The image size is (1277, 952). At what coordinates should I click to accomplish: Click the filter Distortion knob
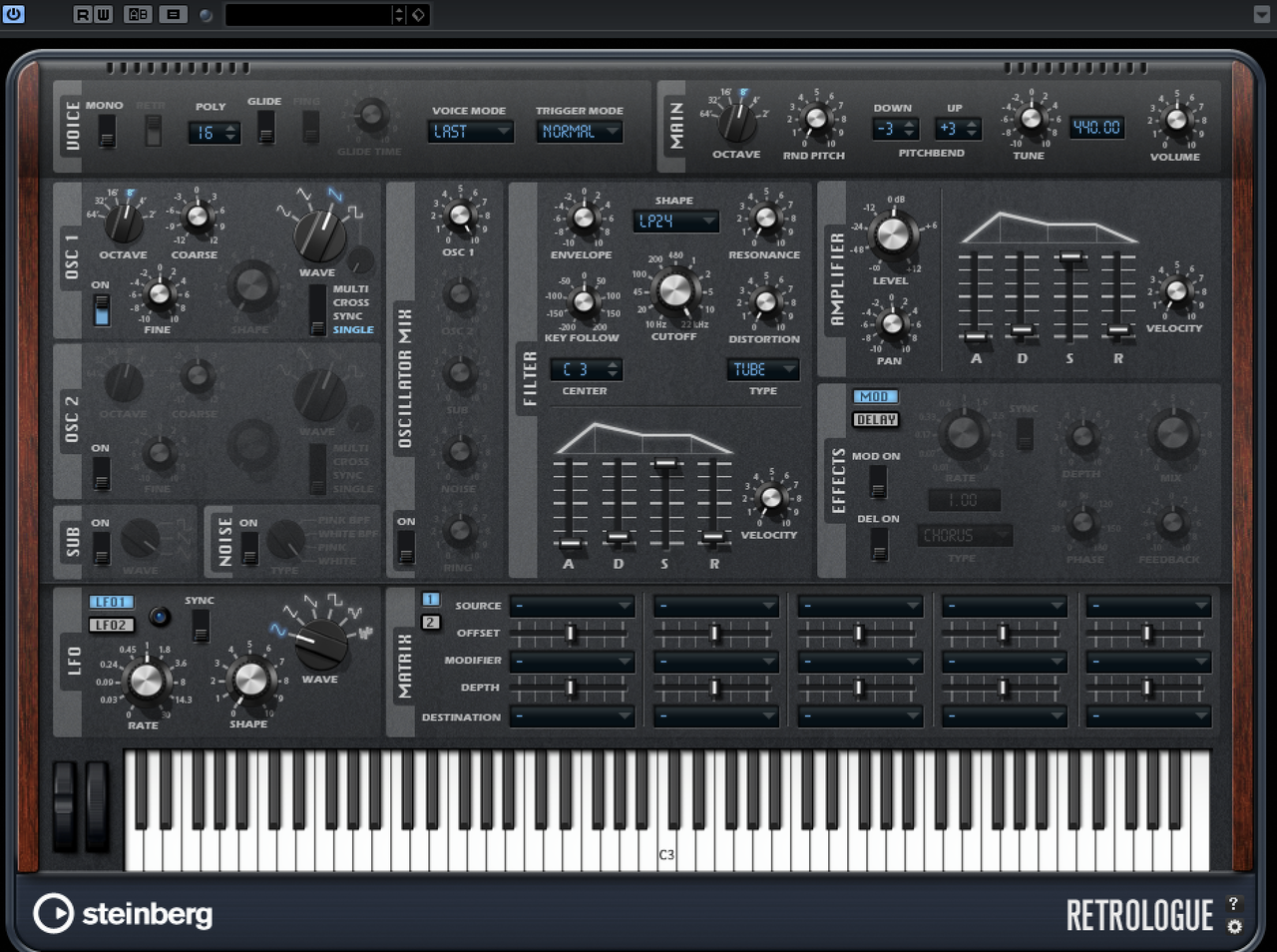765,301
